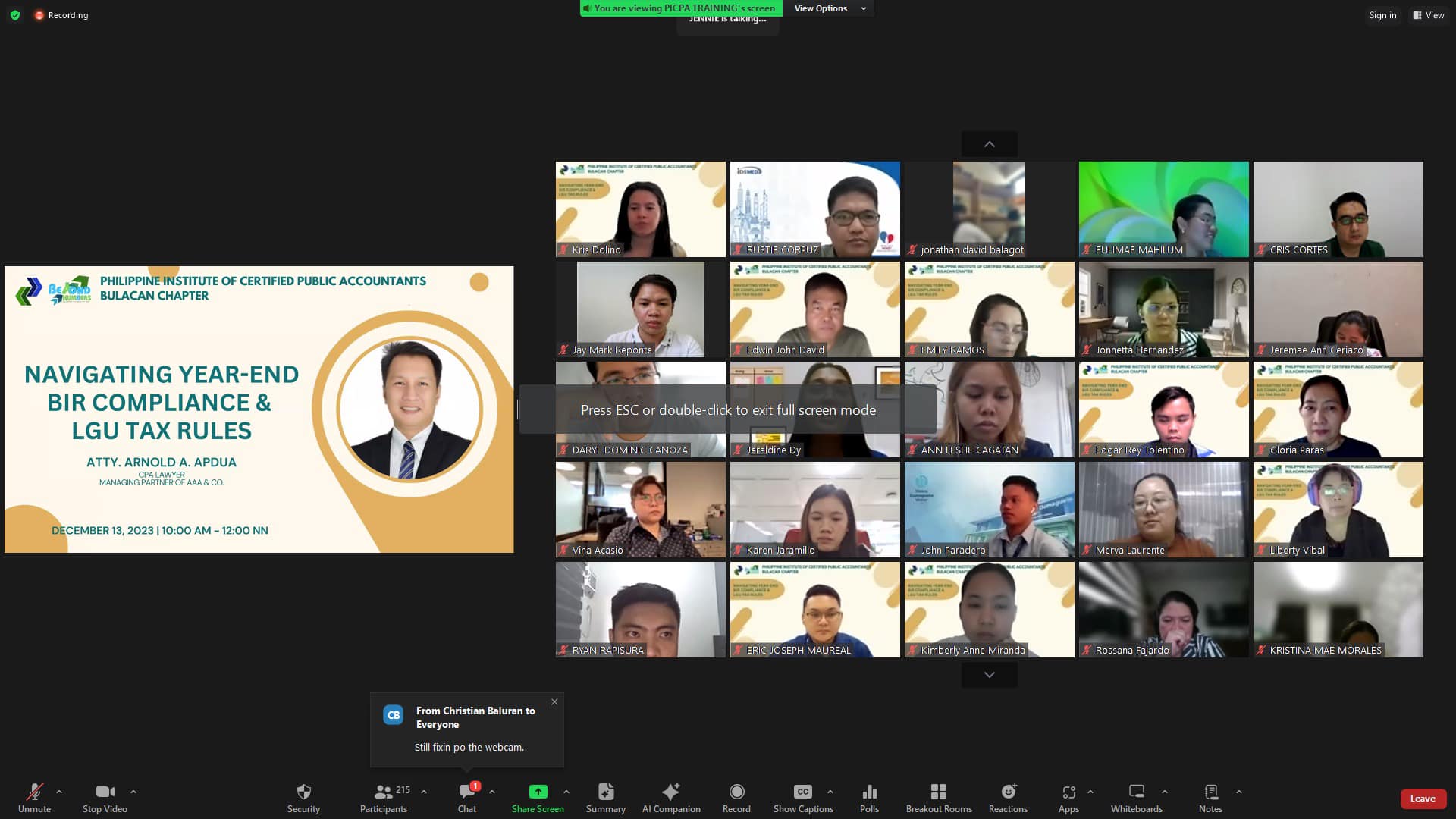This screenshot has width=1456, height=819.
Task: Select Edgar Rey Tolentino video tile
Action: [x=1163, y=409]
